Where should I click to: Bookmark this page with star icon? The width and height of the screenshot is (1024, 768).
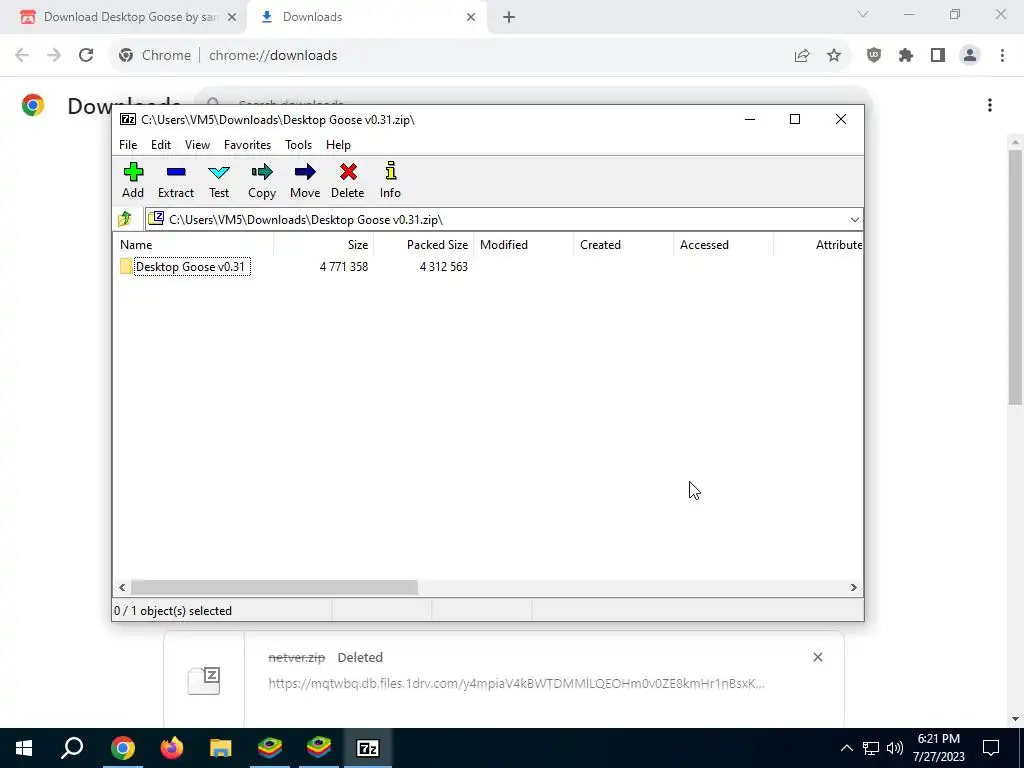click(834, 56)
